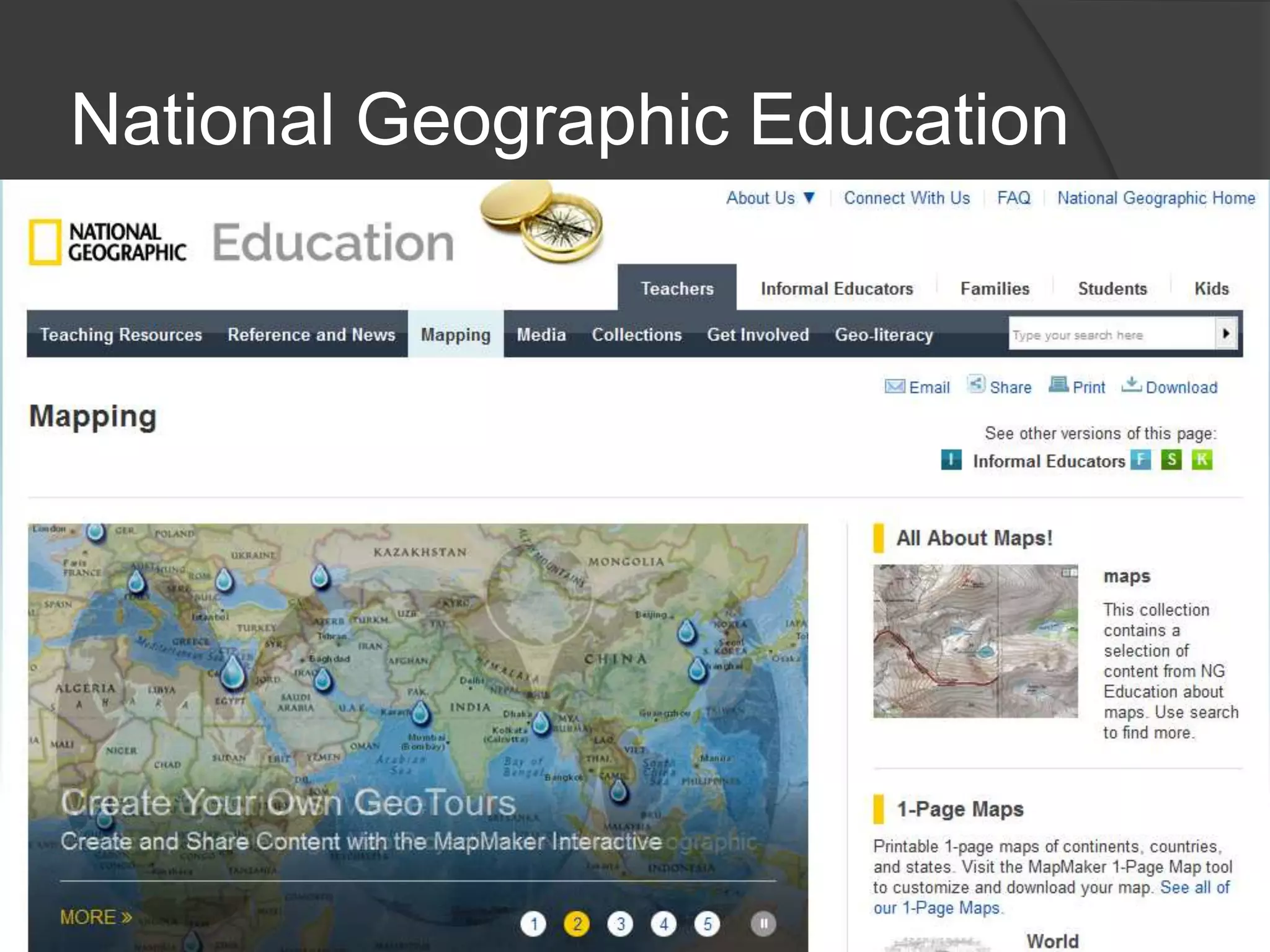Go to carousel slide 1
This screenshot has height=952, width=1270.
click(x=533, y=924)
